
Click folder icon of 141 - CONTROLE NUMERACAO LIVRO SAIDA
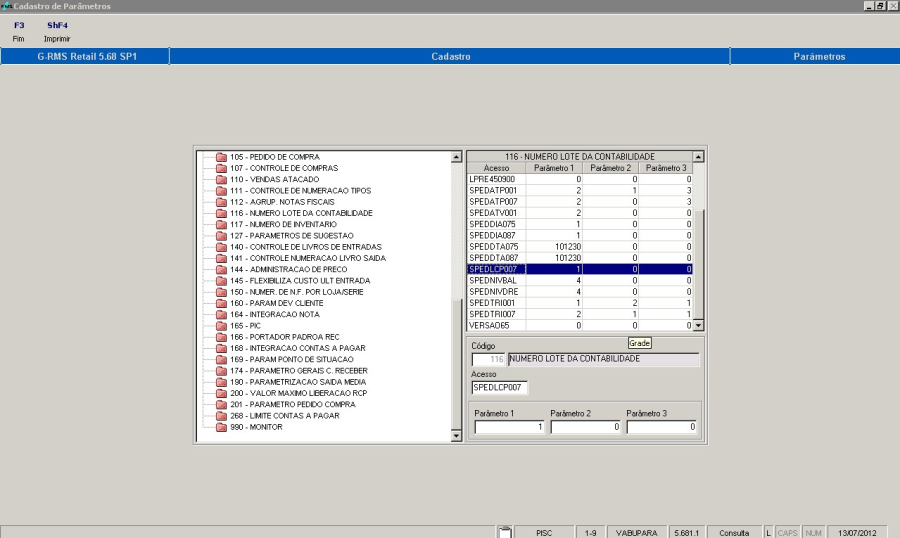222,258
